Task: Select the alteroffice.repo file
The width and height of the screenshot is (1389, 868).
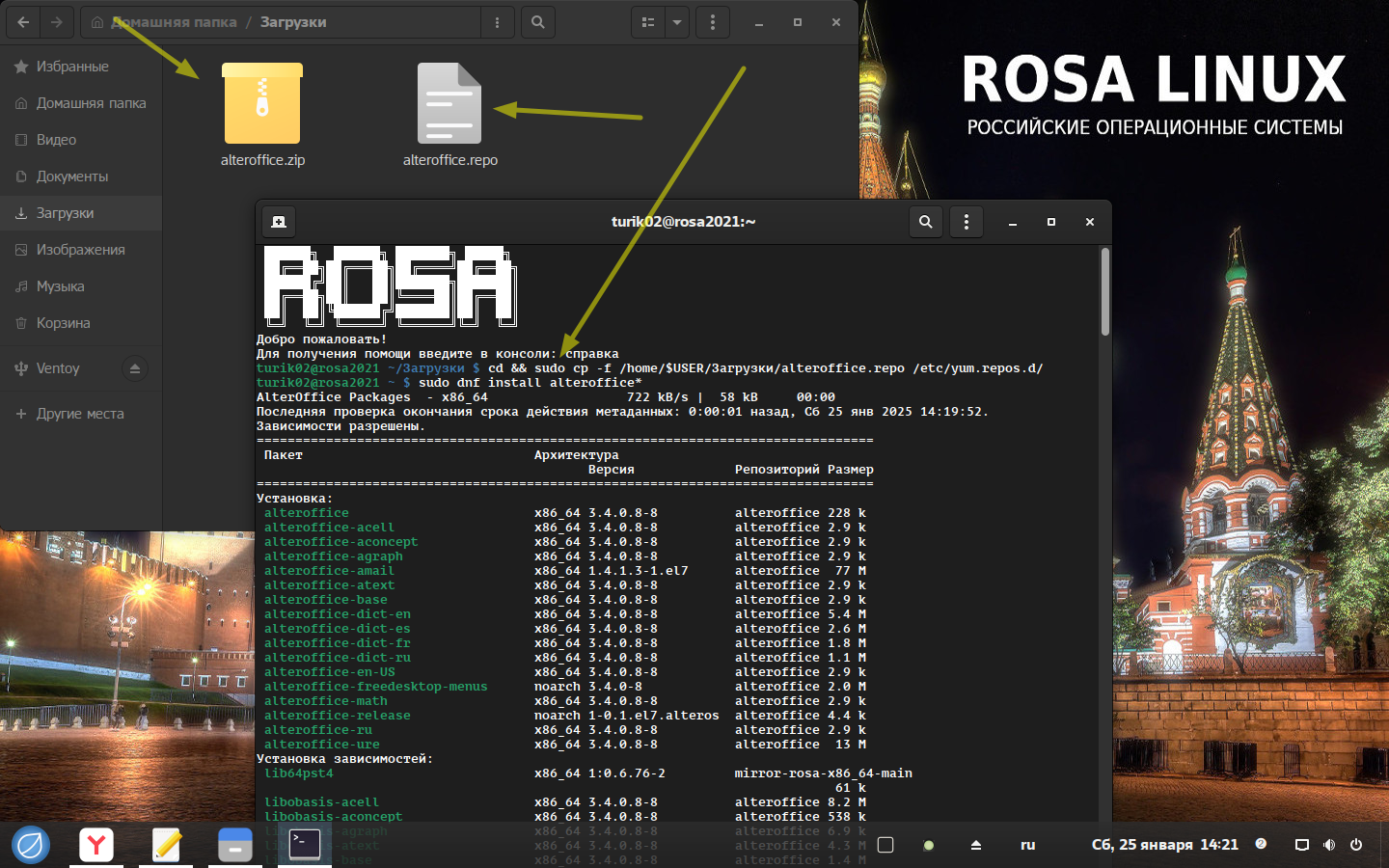Action: pyautogui.click(x=449, y=105)
